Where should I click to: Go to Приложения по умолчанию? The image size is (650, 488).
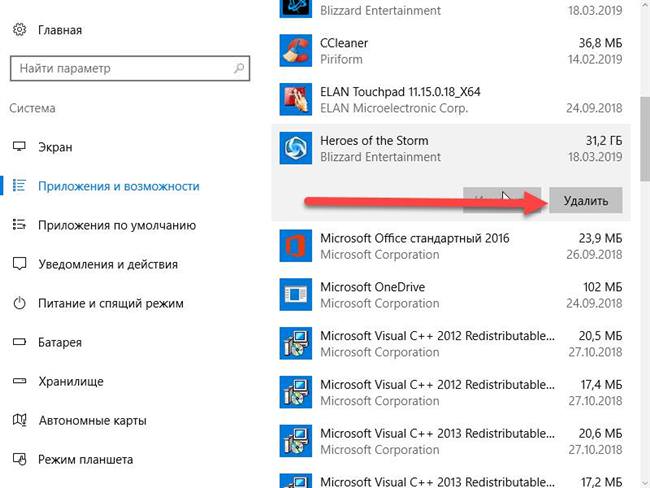117,225
